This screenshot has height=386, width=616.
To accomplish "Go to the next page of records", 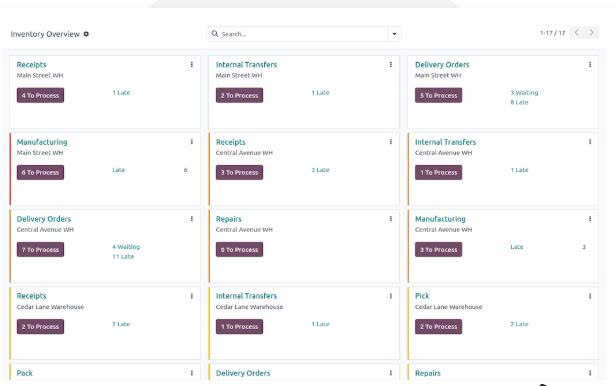I will [x=591, y=33].
